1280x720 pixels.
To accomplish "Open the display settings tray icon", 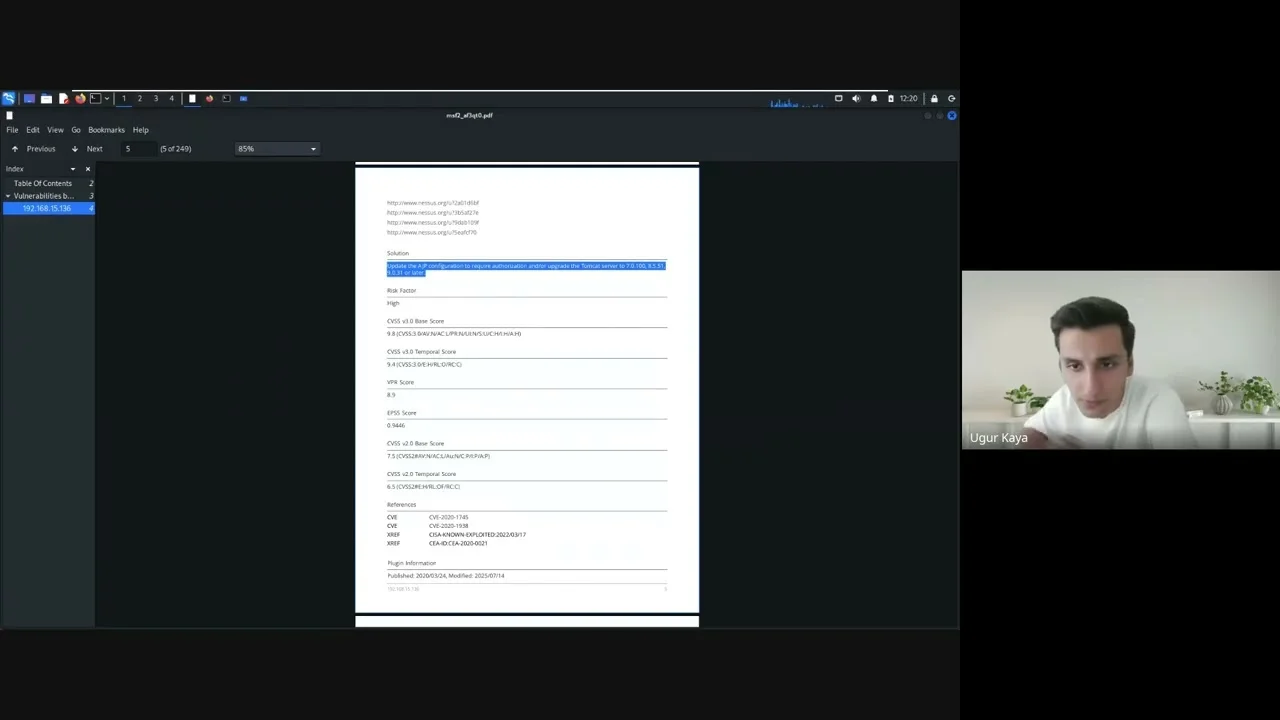I will pyautogui.click(x=839, y=98).
